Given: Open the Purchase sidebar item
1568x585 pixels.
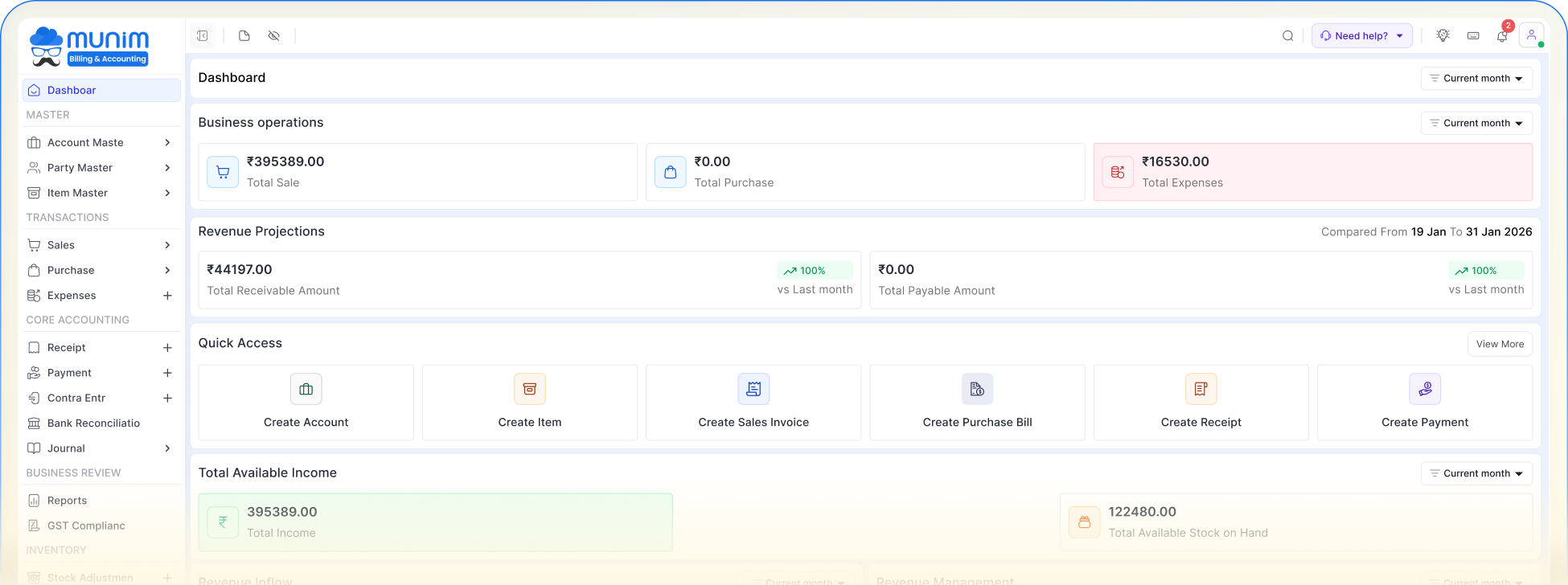Looking at the screenshot, I should (x=101, y=271).
